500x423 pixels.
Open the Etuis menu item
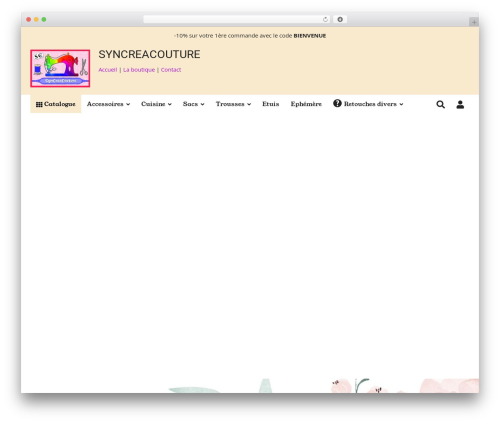(x=271, y=104)
